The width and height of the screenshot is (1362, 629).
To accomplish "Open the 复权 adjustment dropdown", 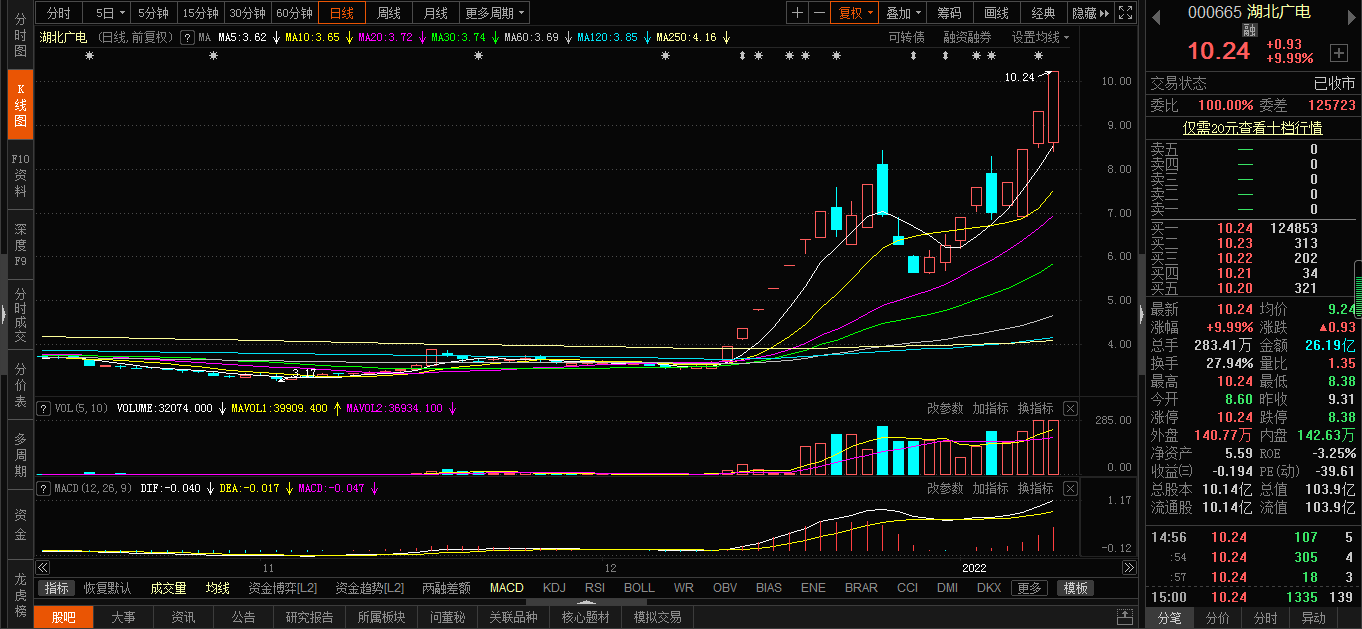I will 856,13.
